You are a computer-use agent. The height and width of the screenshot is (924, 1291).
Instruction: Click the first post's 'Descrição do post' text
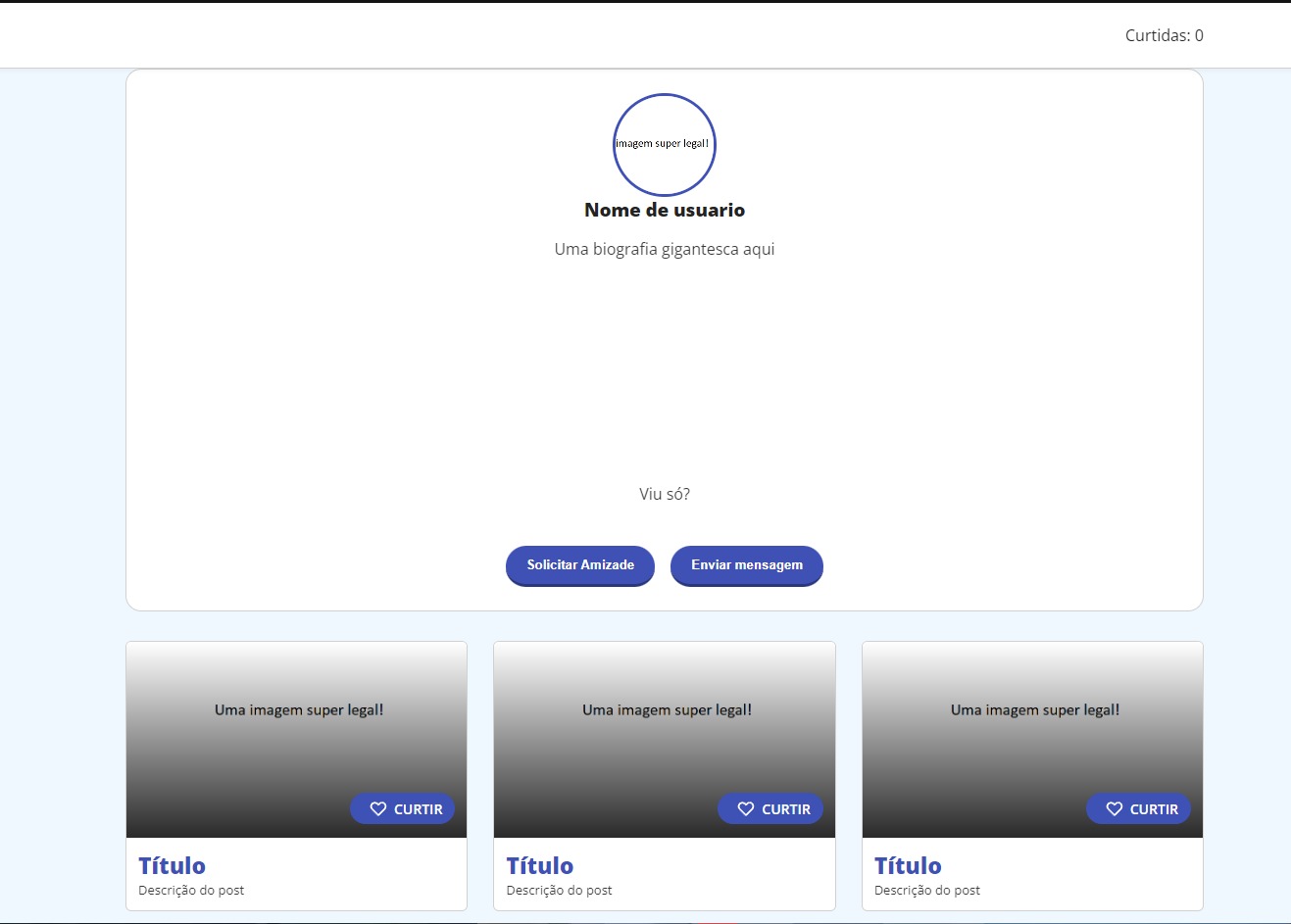pos(191,891)
